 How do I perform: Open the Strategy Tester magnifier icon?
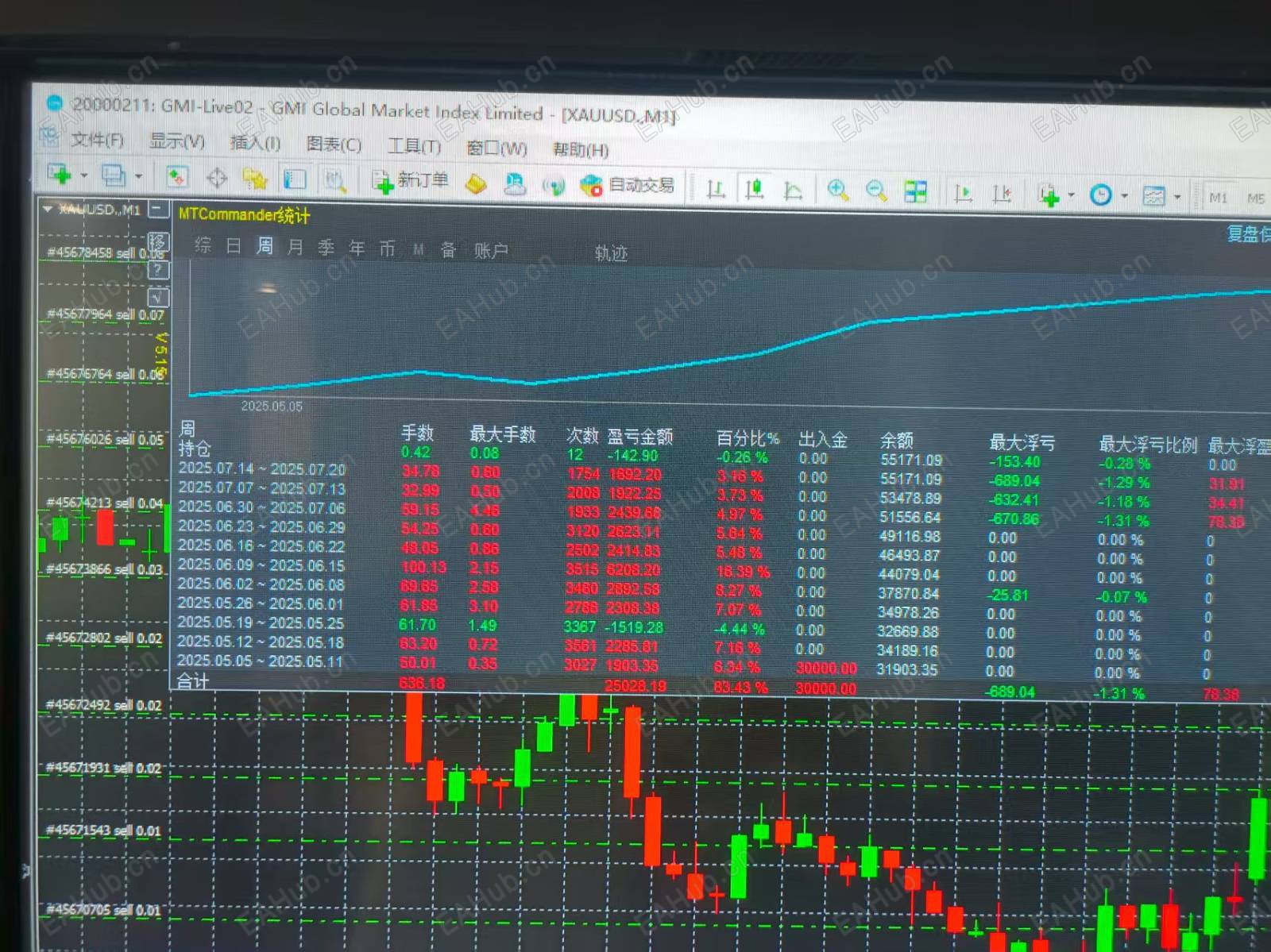coord(336,181)
